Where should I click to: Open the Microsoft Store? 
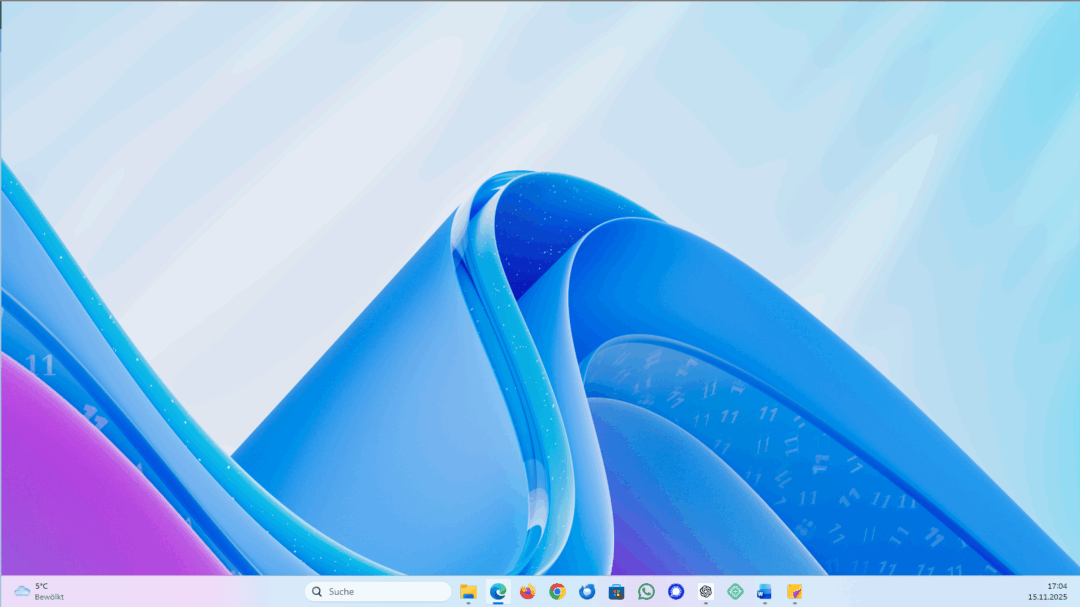point(618,591)
